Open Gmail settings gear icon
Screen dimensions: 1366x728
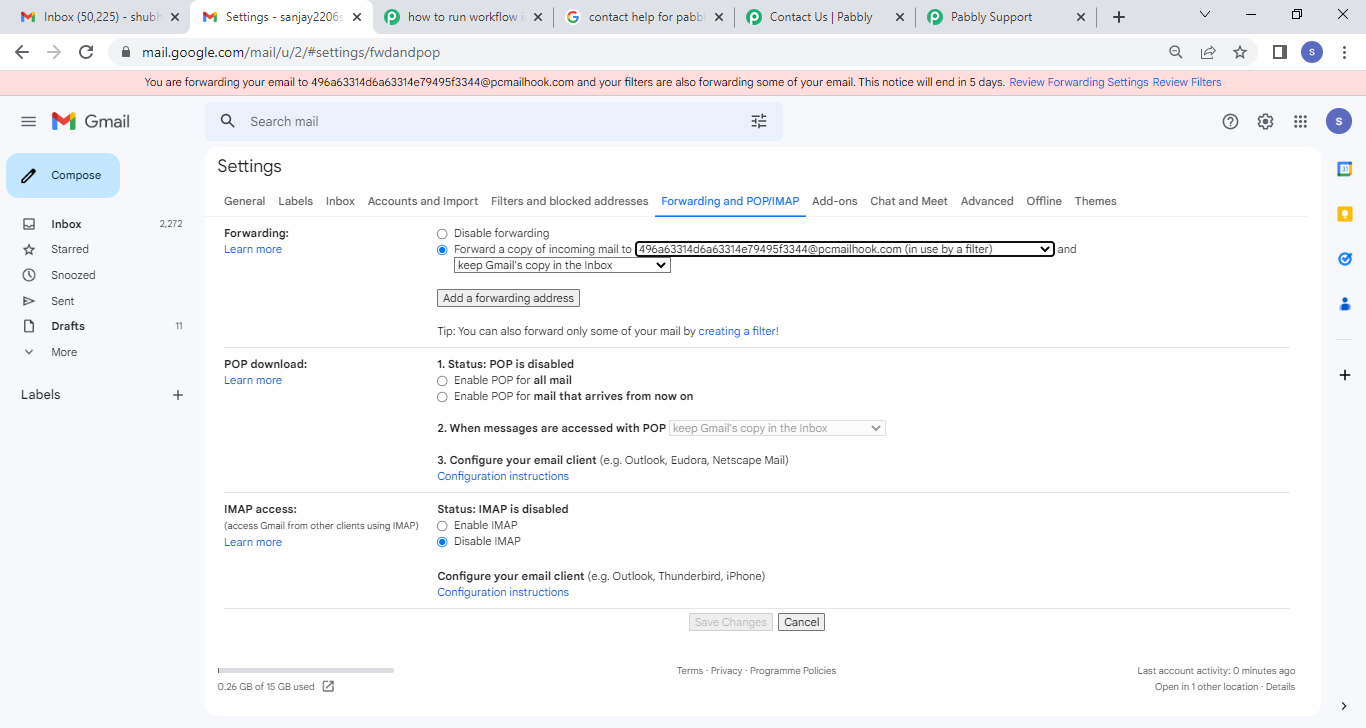pos(1265,121)
